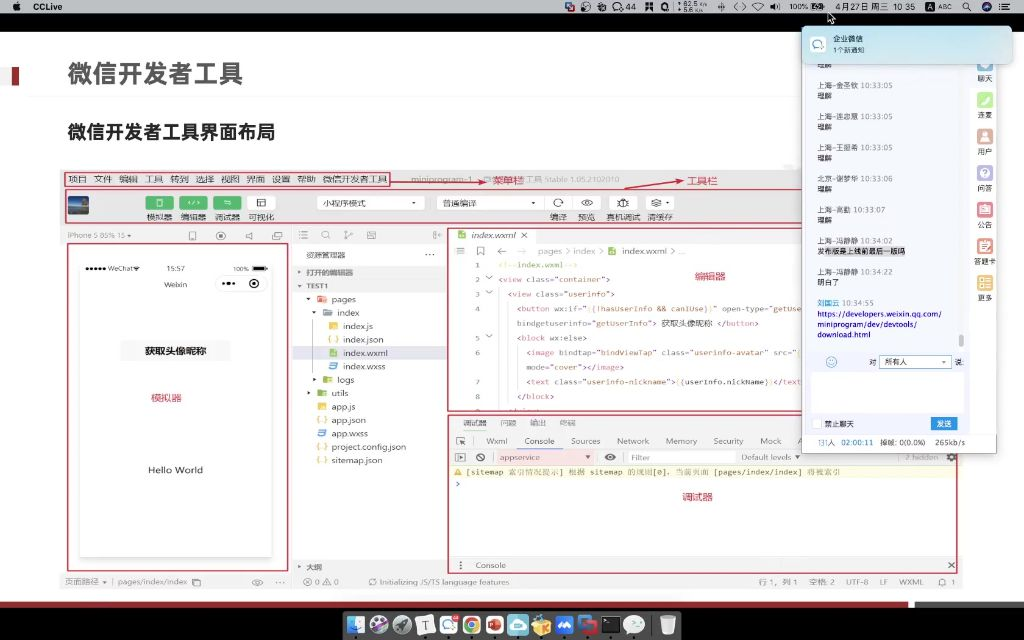
Task: Open the CCLive menu in menu bar
Action: [47, 7]
